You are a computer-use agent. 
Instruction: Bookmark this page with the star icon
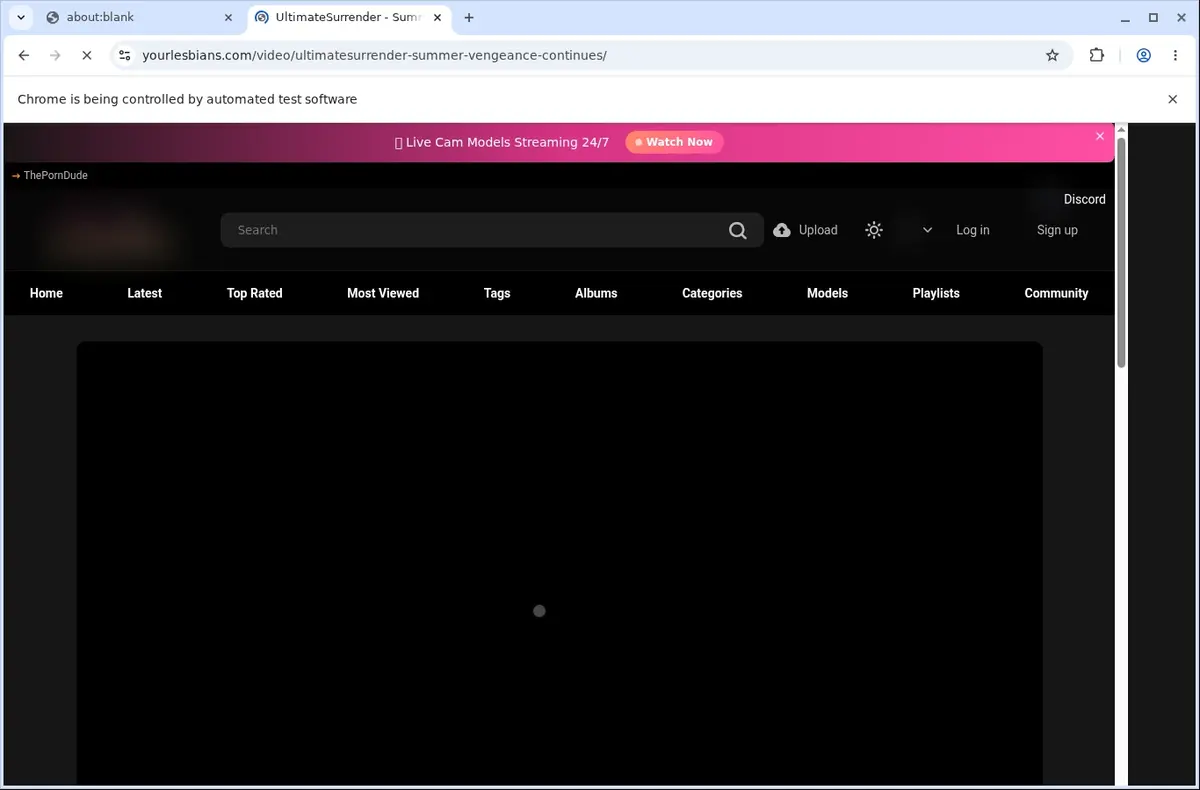click(1052, 55)
